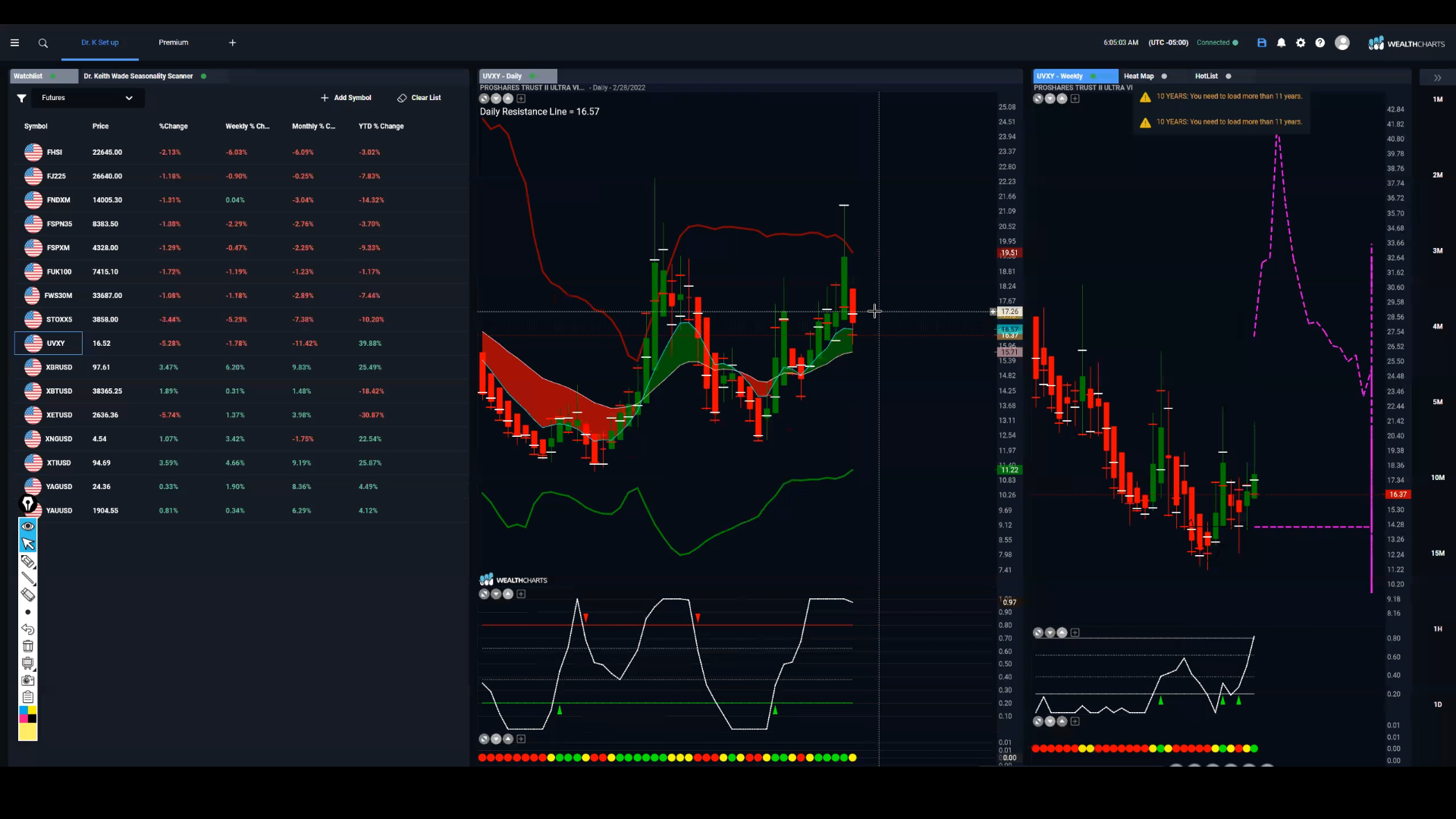Collapse Weekly oscillator pane down arrow
This screenshot has height=819, width=1456.
point(1050,632)
